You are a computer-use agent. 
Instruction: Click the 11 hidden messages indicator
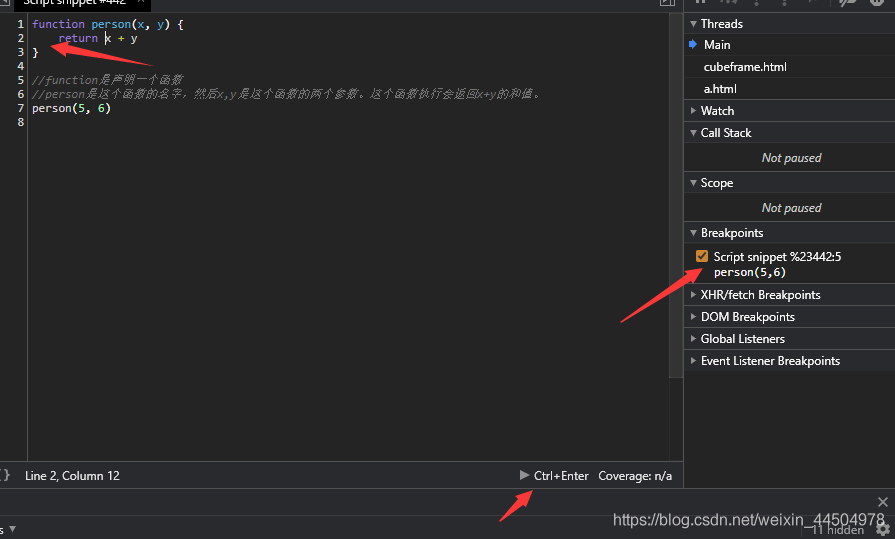point(837,530)
